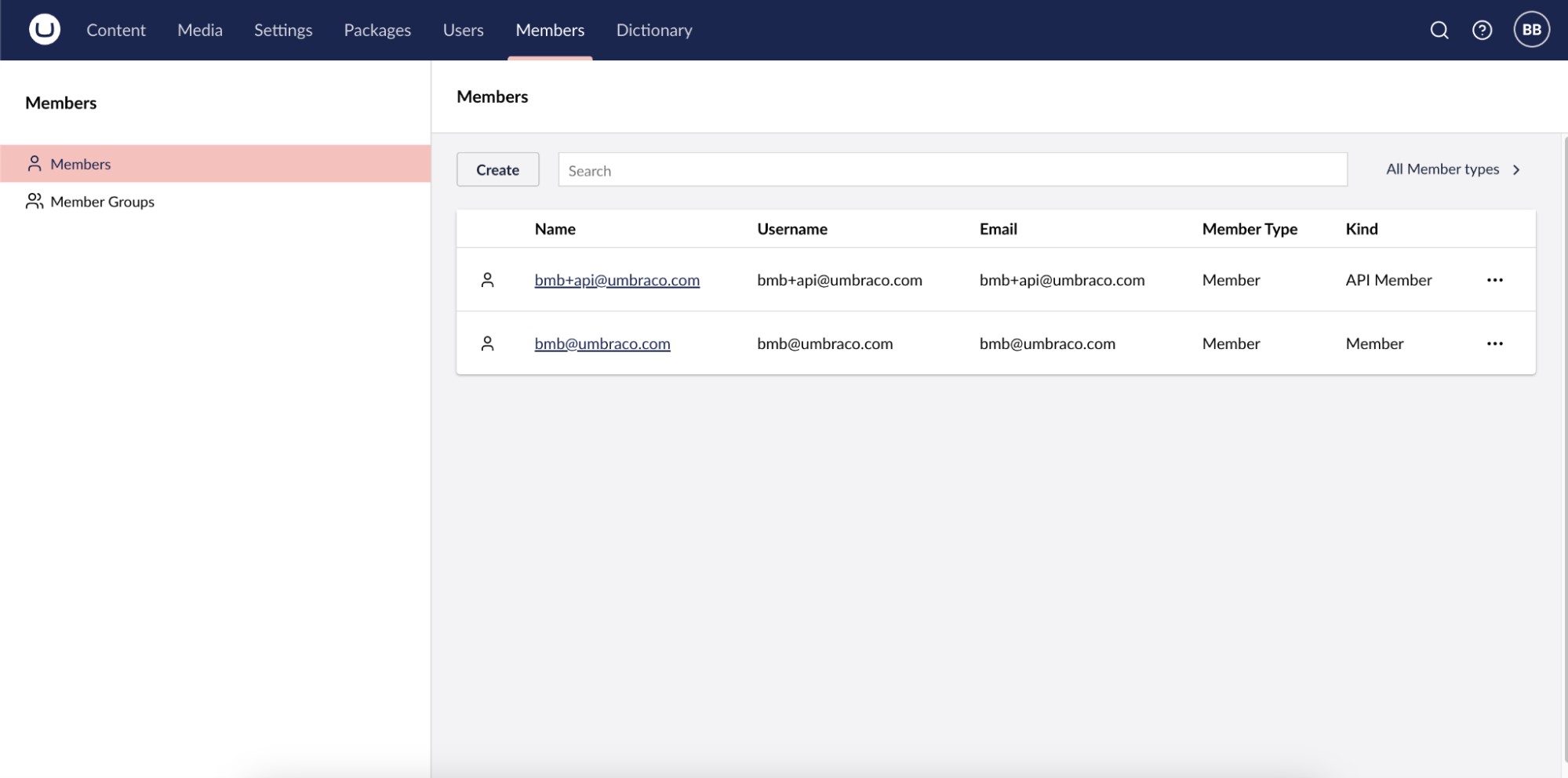Image resolution: width=1568 pixels, height=778 pixels.
Task: Navigate to the Users section
Action: (x=463, y=30)
